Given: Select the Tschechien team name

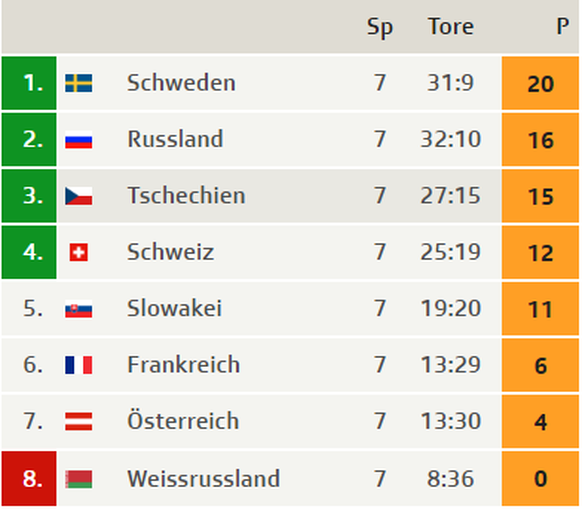Looking at the screenshot, I should (x=186, y=195).
